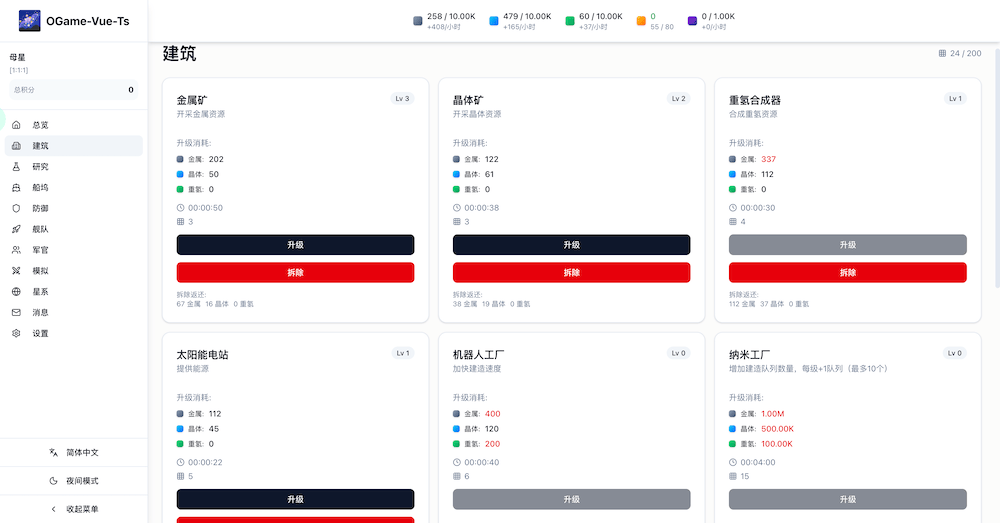Upgrade the 金属矿 metal mine

[295, 245]
